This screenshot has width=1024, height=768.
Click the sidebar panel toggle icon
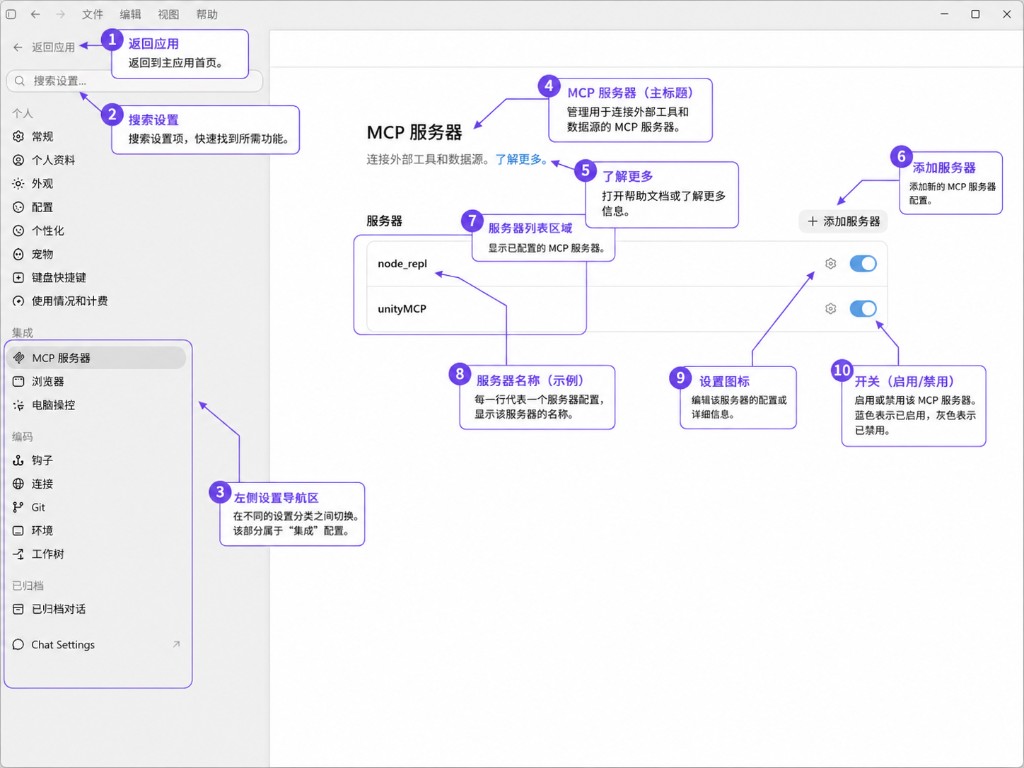point(11,14)
